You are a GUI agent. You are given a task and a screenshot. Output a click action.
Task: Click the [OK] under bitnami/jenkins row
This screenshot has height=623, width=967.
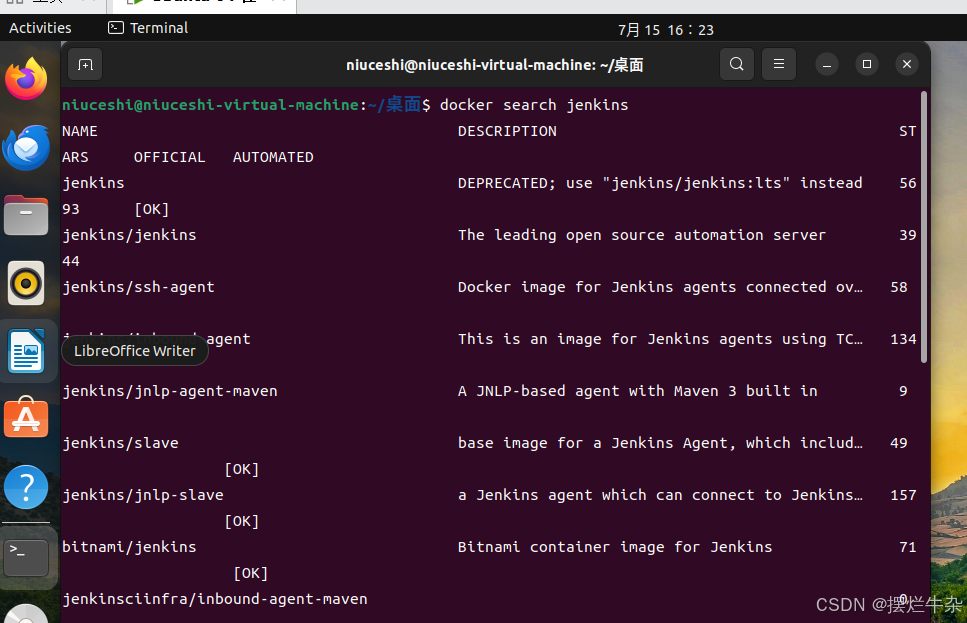point(251,574)
